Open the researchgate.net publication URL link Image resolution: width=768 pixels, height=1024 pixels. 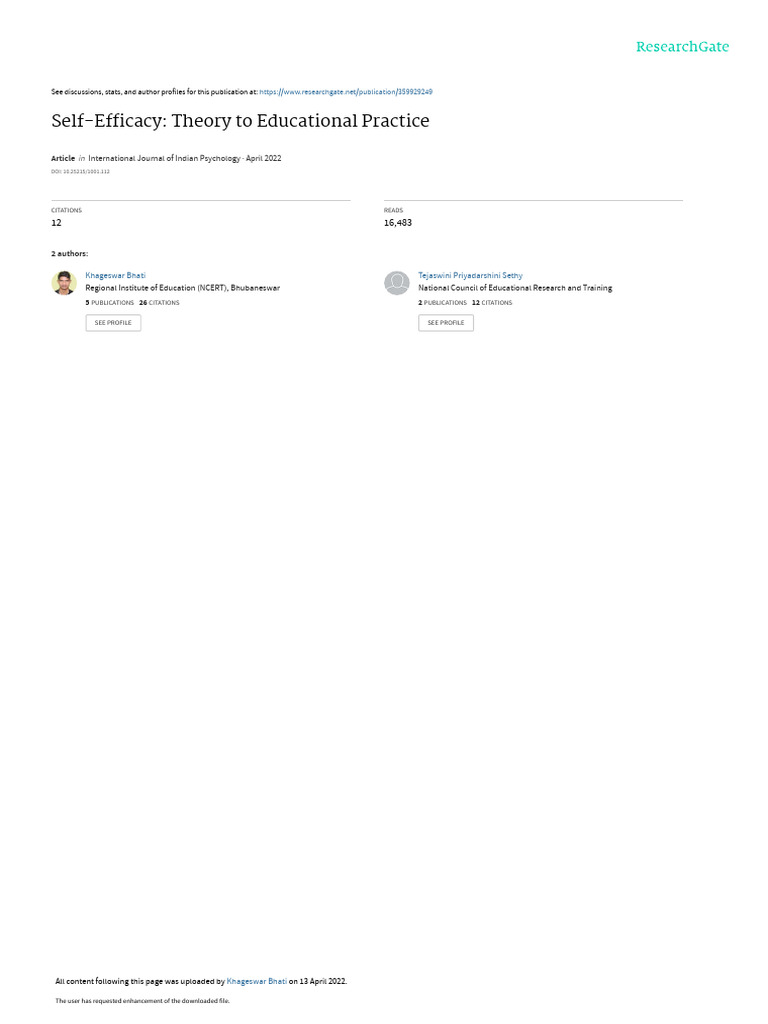(345, 92)
